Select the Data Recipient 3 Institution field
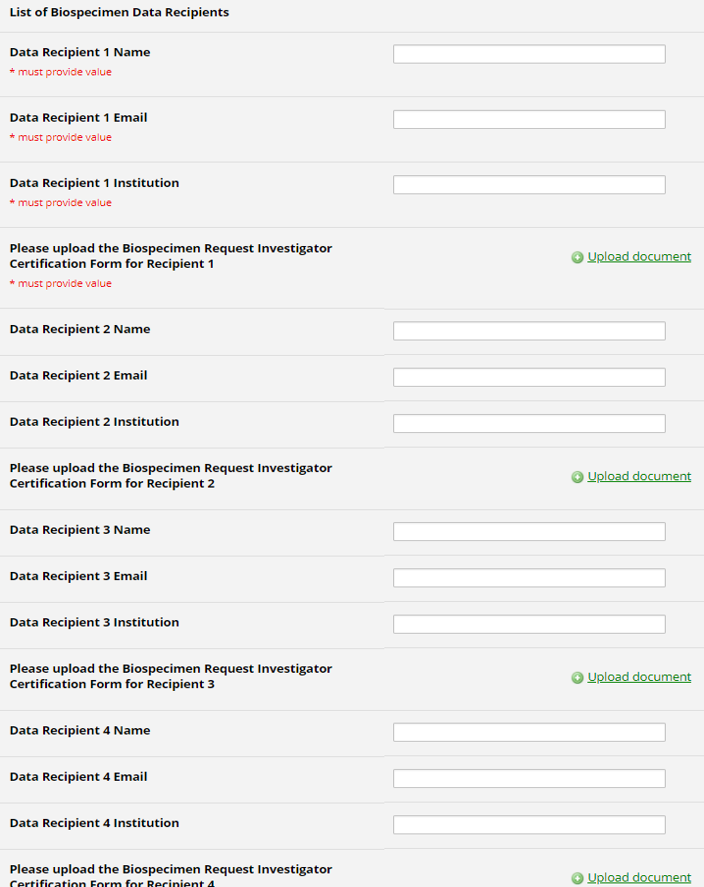 point(529,624)
